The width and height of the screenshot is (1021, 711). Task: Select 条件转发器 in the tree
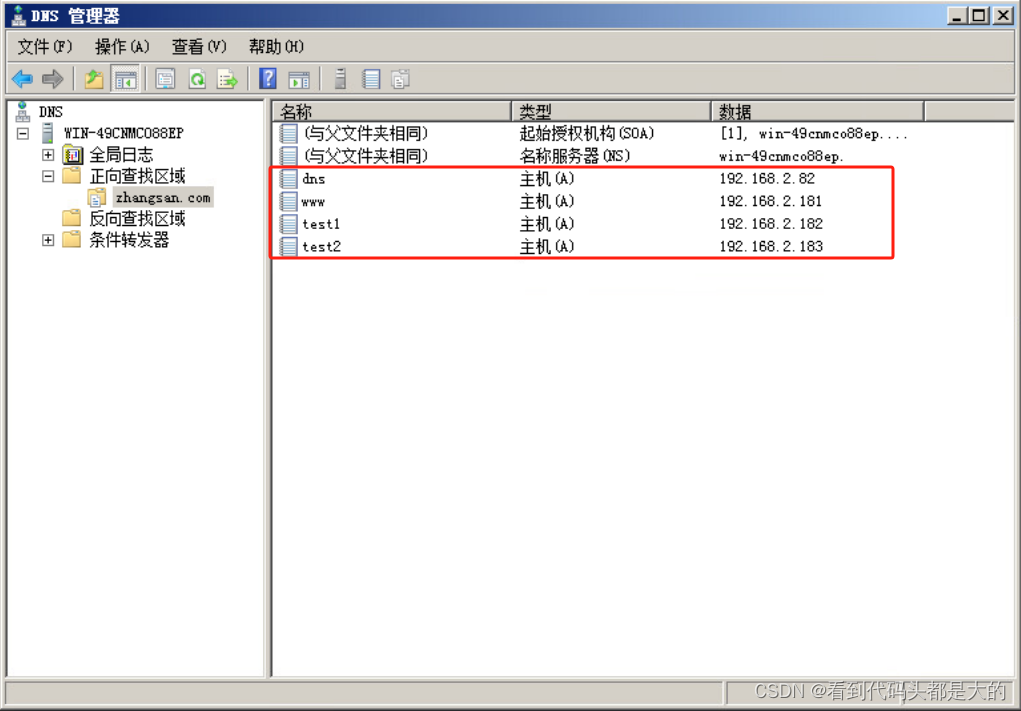point(129,240)
